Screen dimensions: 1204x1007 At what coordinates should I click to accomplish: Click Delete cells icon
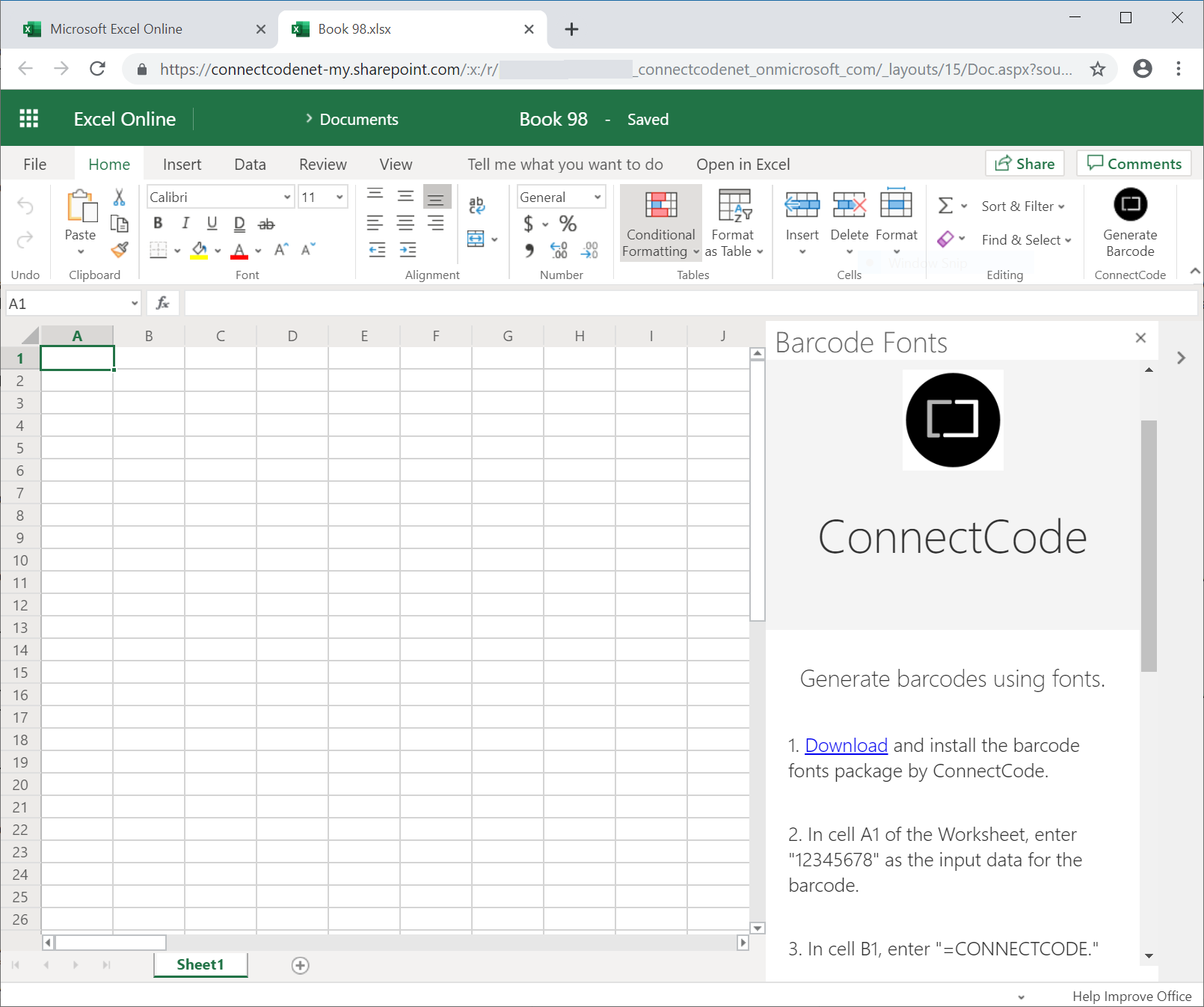click(x=850, y=204)
